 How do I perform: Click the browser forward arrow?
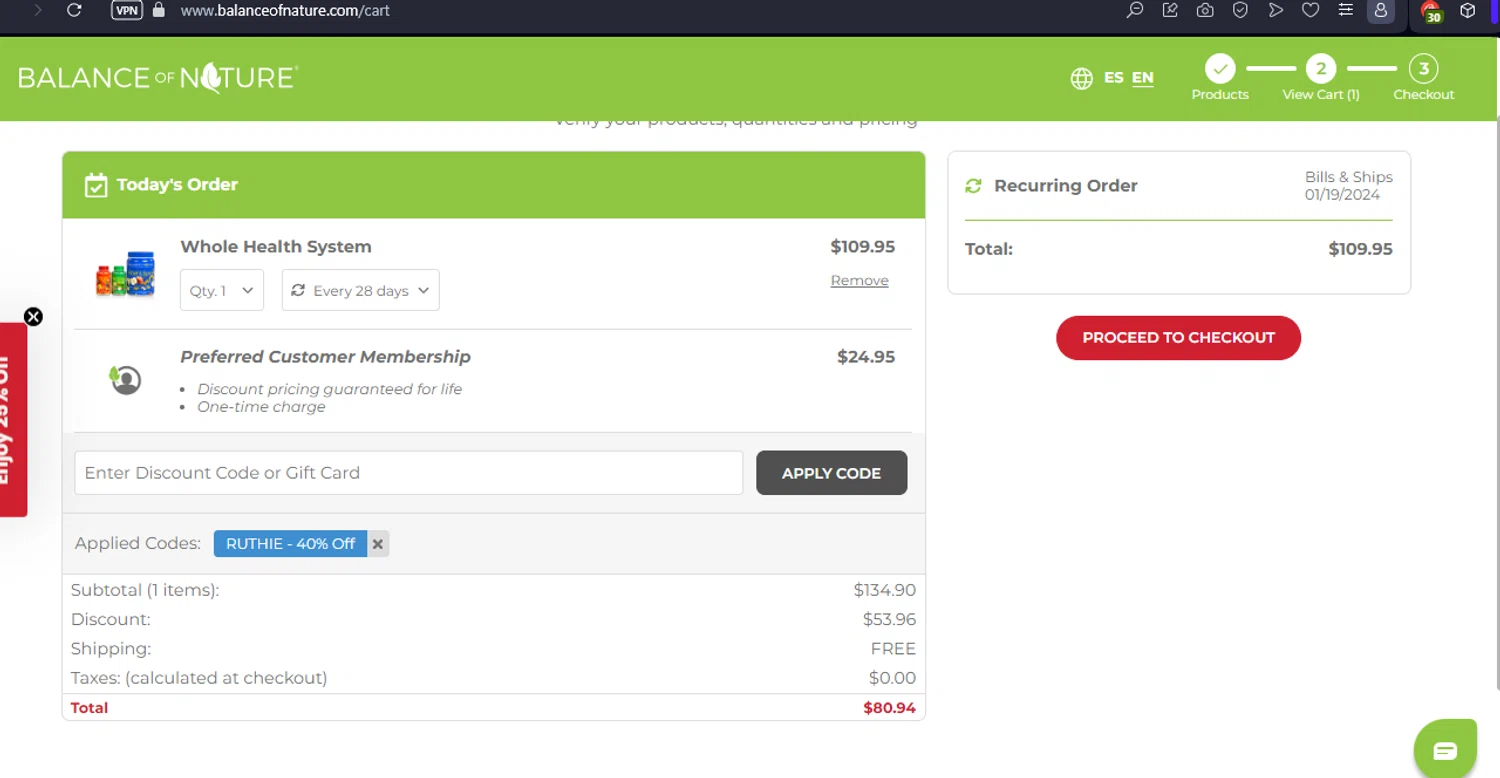[x=38, y=10]
